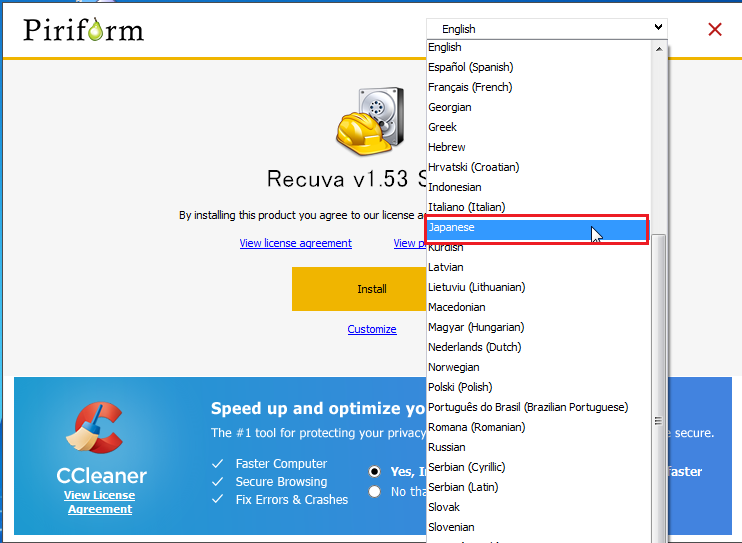Open the language combo box showing English

tap(547, 29)
